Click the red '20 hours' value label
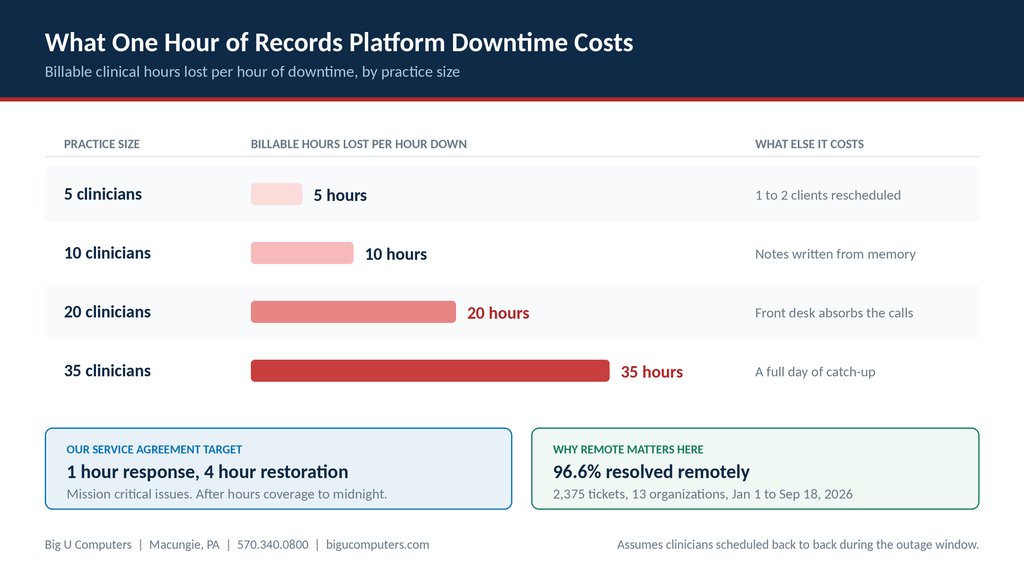 [x=498, y=312]
